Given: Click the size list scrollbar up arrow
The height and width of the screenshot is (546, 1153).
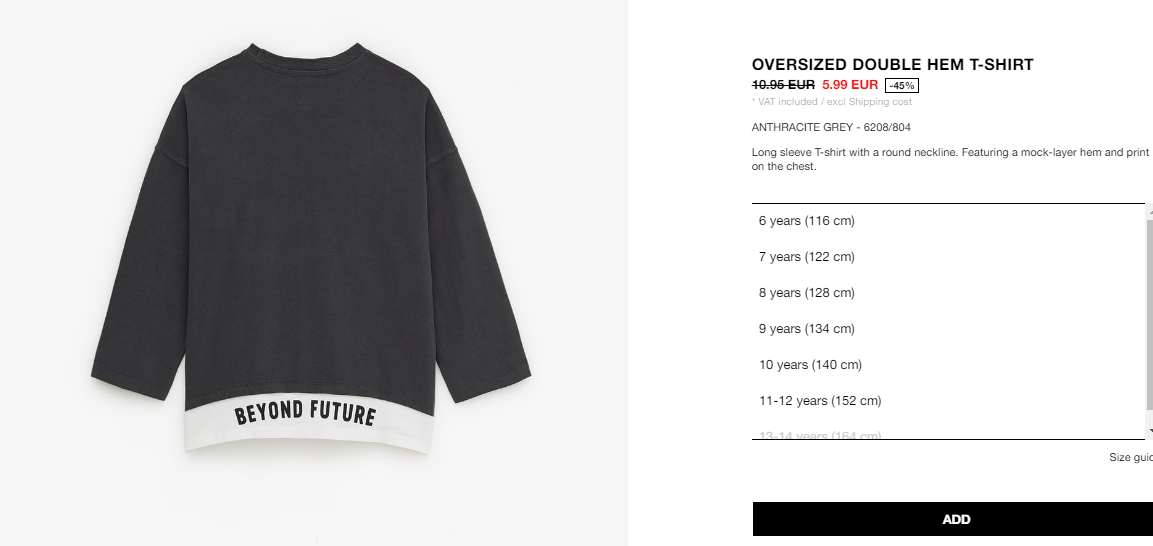Looking at the screenshot, I should point(1149,212).
